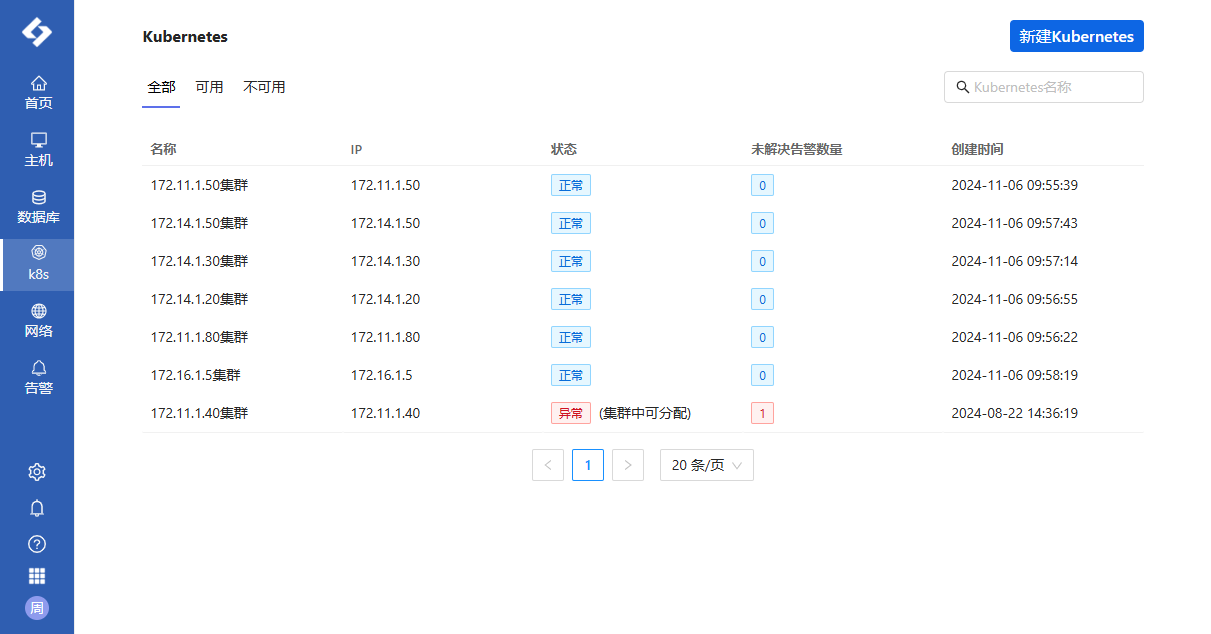Click the alert count 0 for 172.11.1.80集群

coord(762,337)
